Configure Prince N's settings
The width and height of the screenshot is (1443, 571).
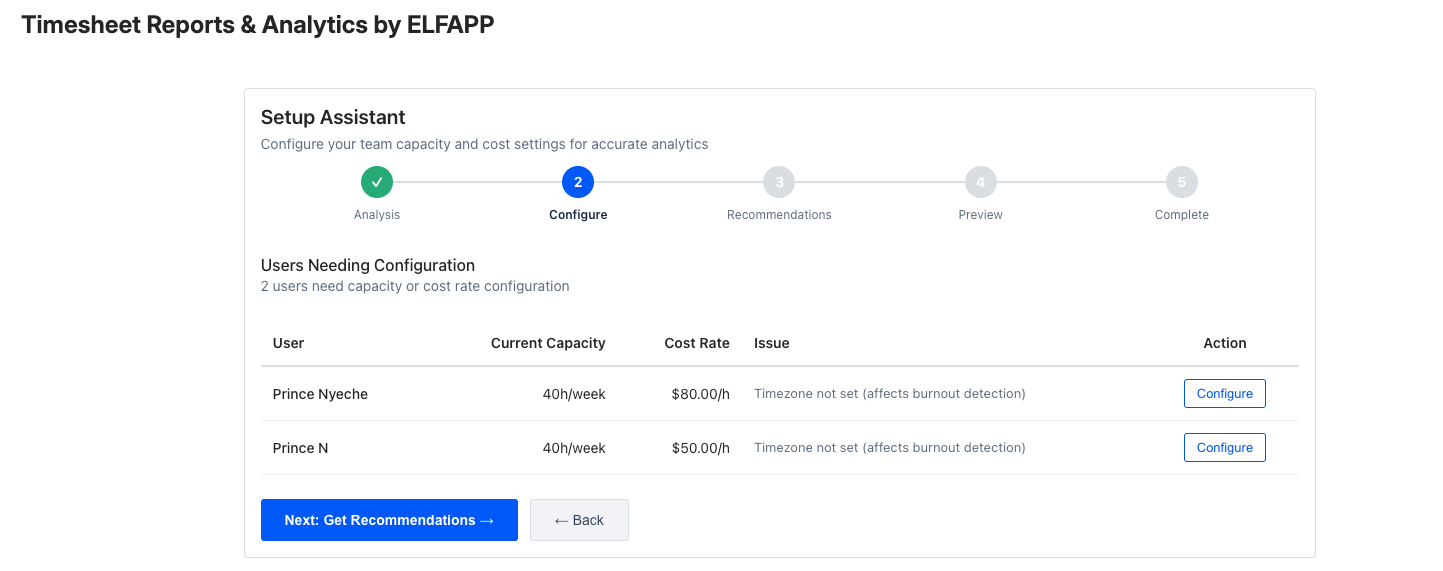coord(1225,448)
